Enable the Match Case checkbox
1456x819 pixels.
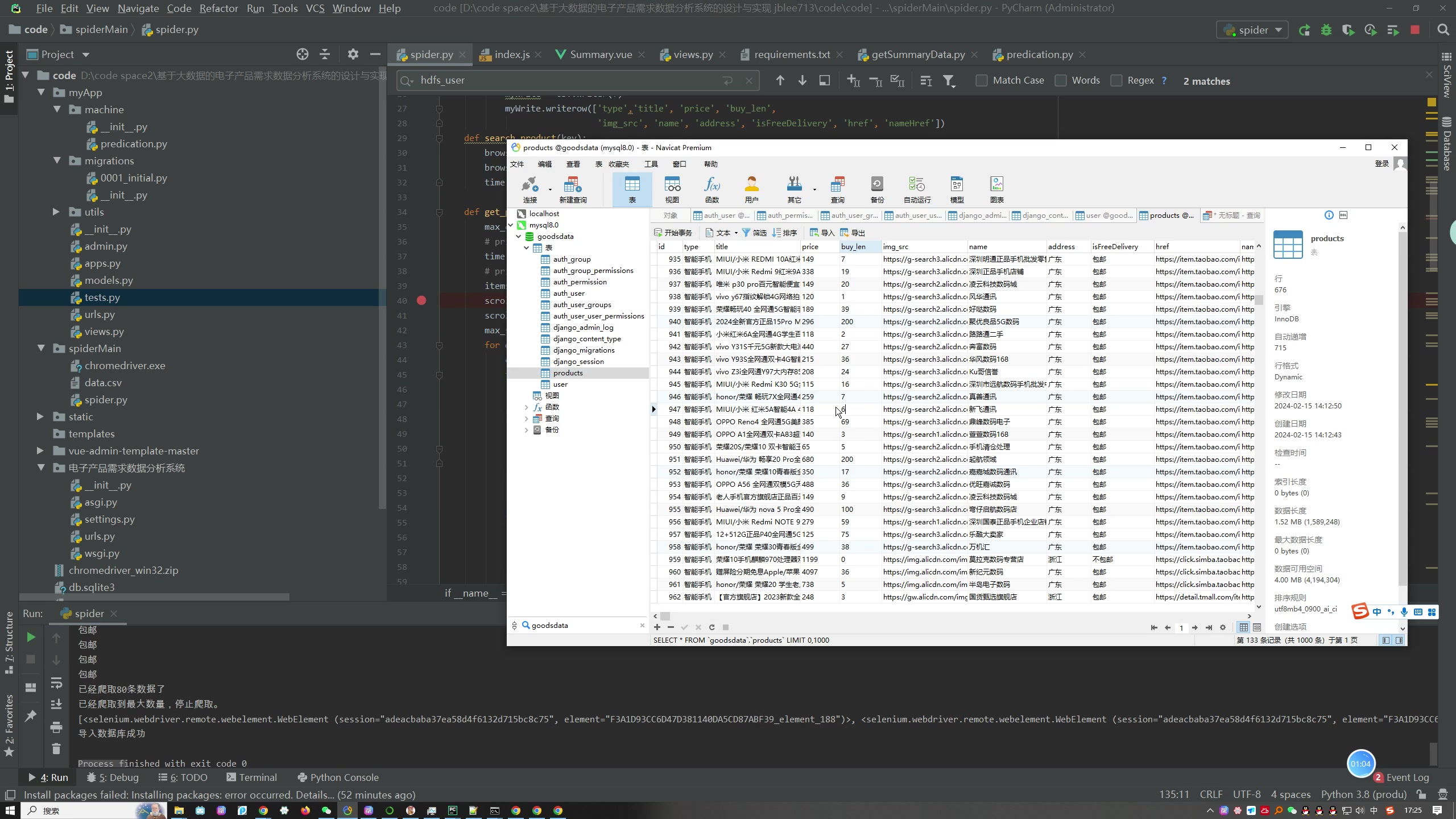[982, 81]
